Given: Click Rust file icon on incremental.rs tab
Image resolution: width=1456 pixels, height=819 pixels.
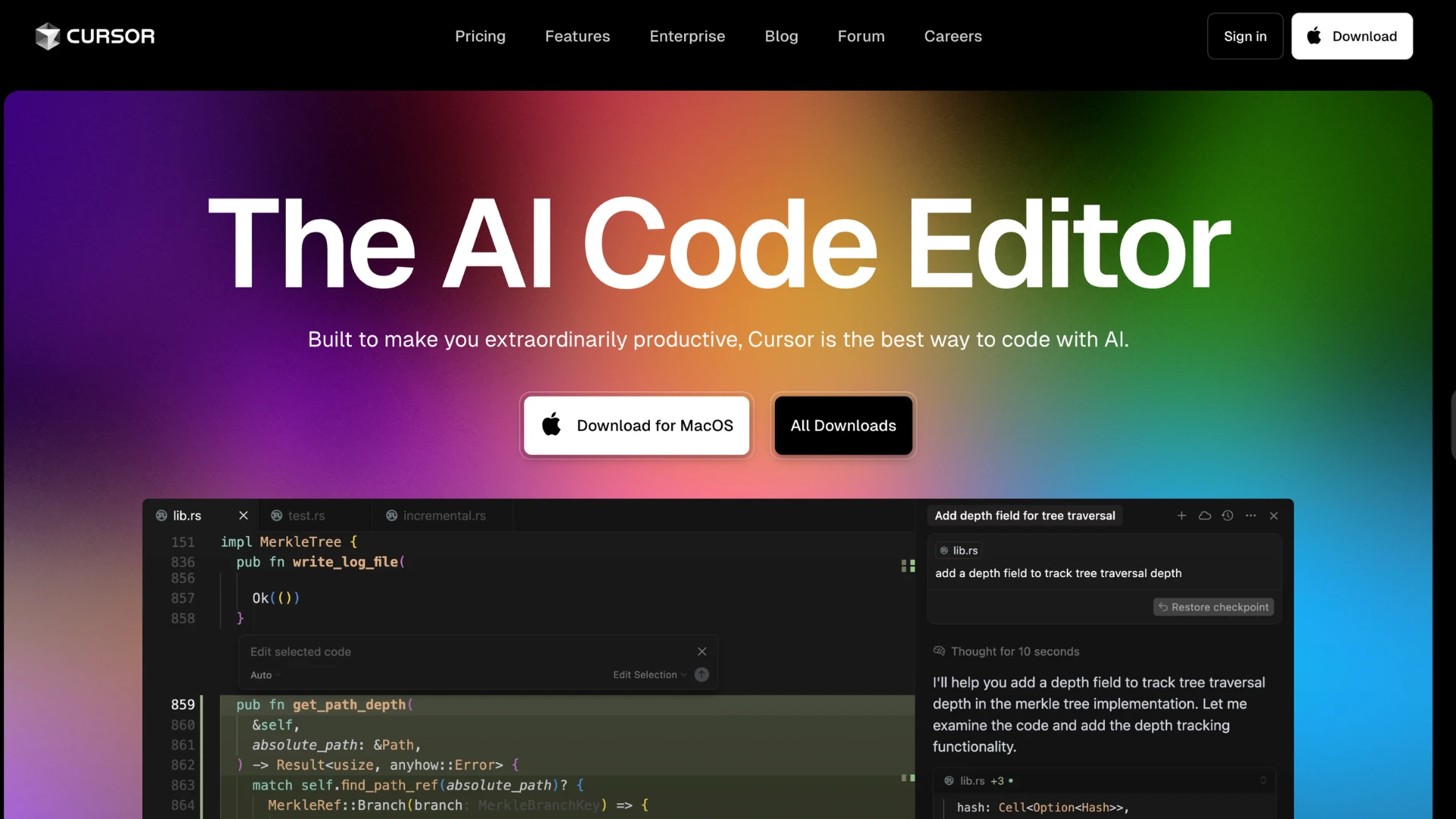Looking at the screenshot, I should coord(391,516).
